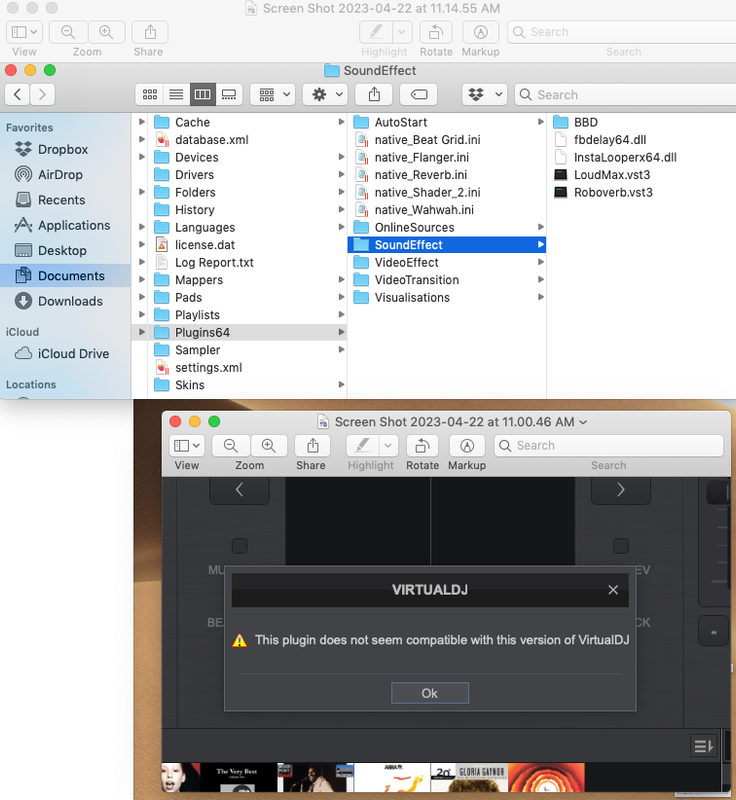The width and height of the screenshot is (736, 800).
Task: Open title dropdown of 11.00.46 screenshot window
Action: (583, 422)
